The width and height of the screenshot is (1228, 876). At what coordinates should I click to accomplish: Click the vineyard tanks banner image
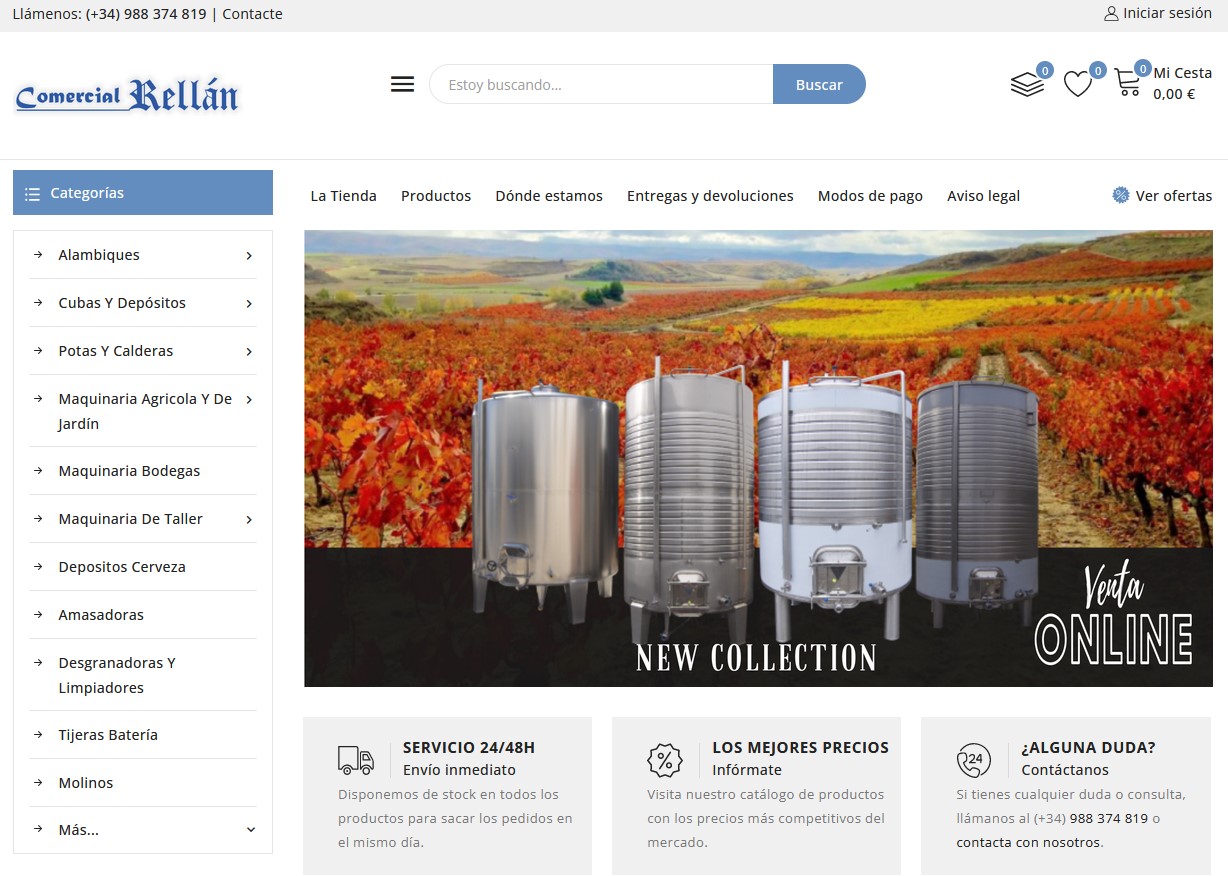(758, 459)
